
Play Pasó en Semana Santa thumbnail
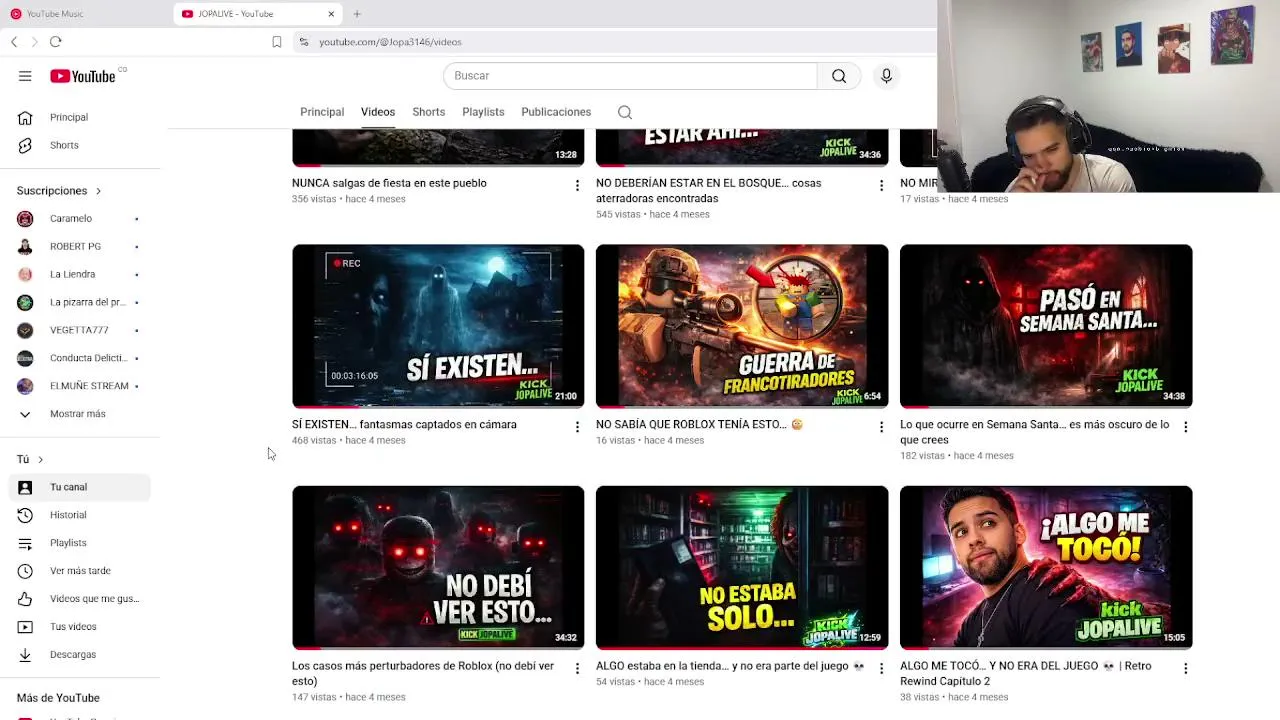pyautogui.click(x=1046, y=326)
